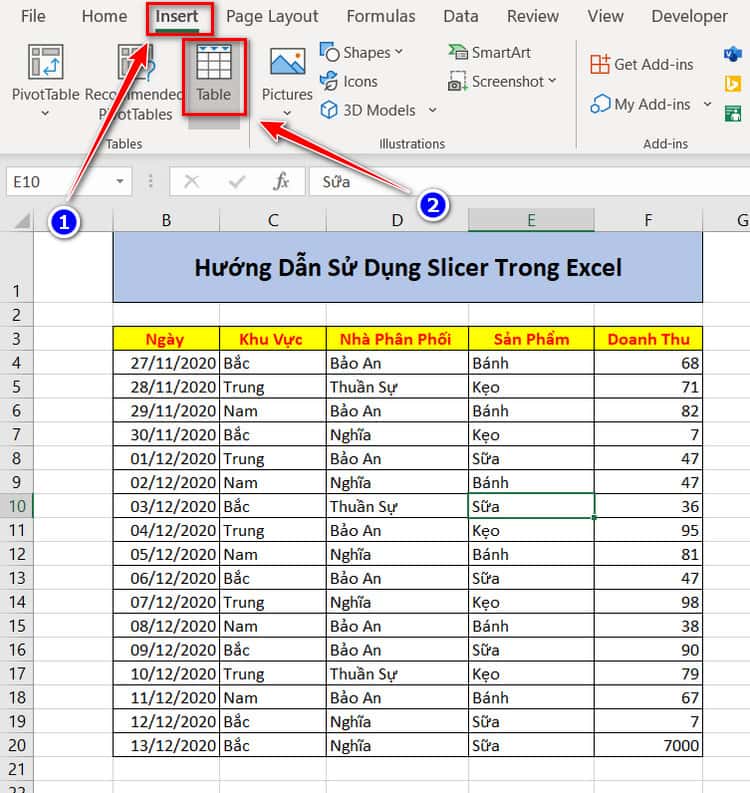Select the date cell 27/11/2020
Image resolution: width=750 pixels, height=793 pixels.
coord(166,363)
